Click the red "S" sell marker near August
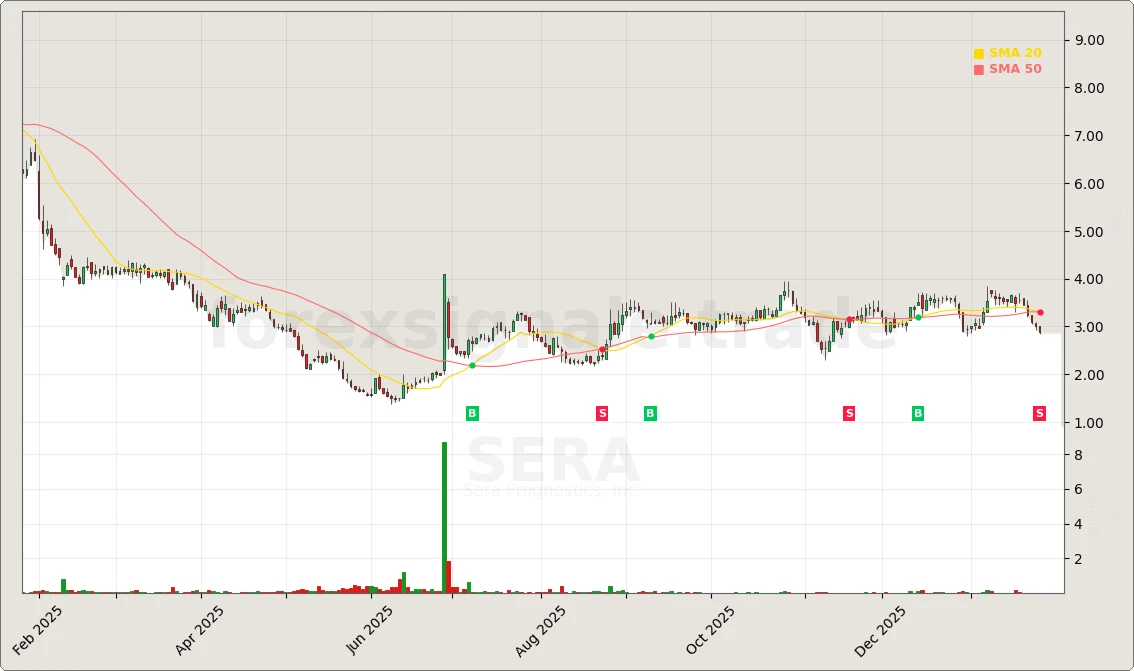The width and height of the screenshot is (1134, 671). click(x=602, y=413)
